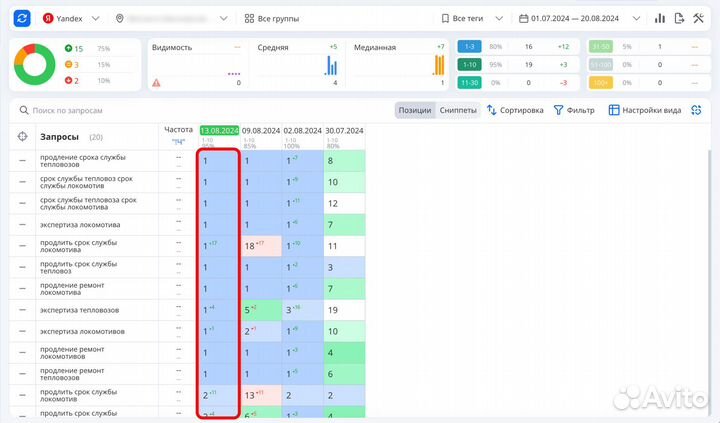The height and width of the screenshot is (423, 720).
Task: Click the red down-arrow count 2
Action: point(72,80)
